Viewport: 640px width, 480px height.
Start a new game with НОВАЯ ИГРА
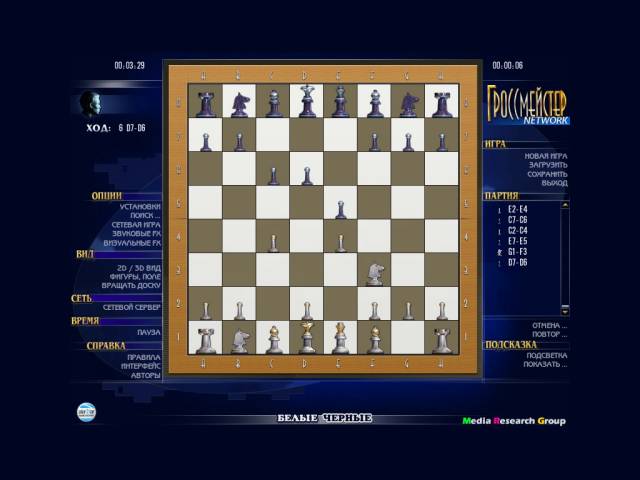pyautogui.click(x=546, y=156)
